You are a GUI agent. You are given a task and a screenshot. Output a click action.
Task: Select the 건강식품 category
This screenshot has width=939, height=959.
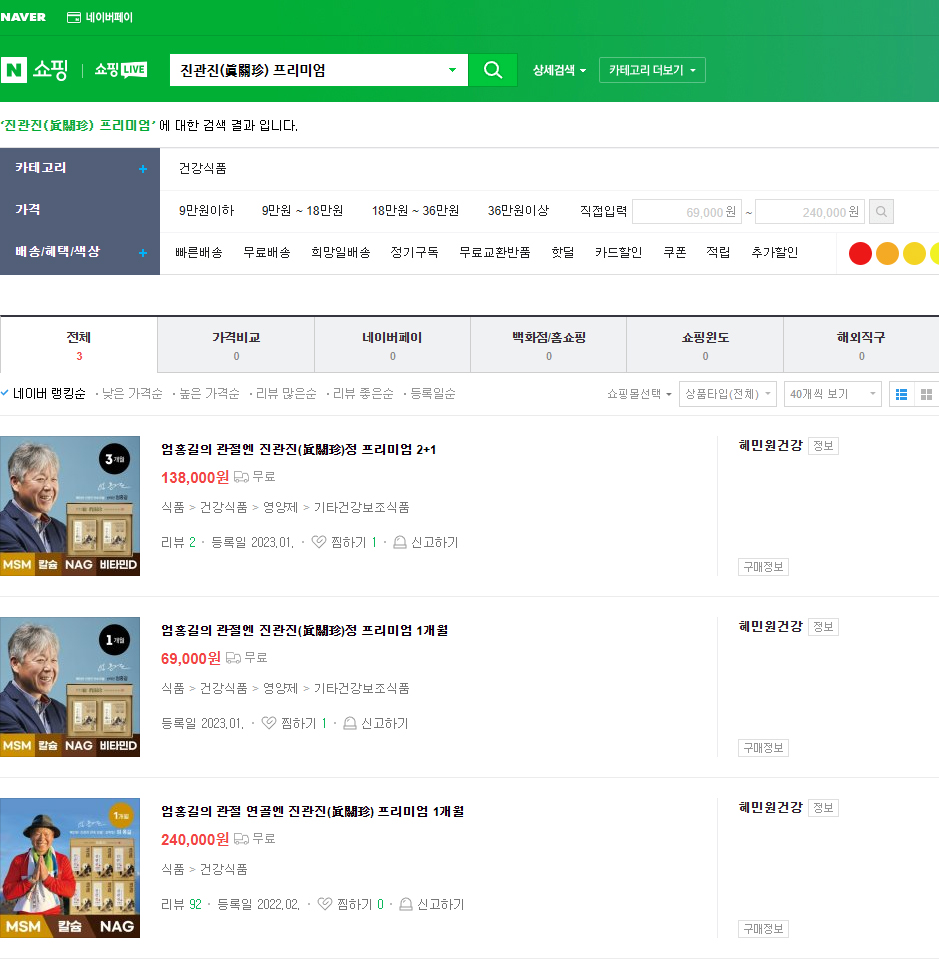[202, 169]
